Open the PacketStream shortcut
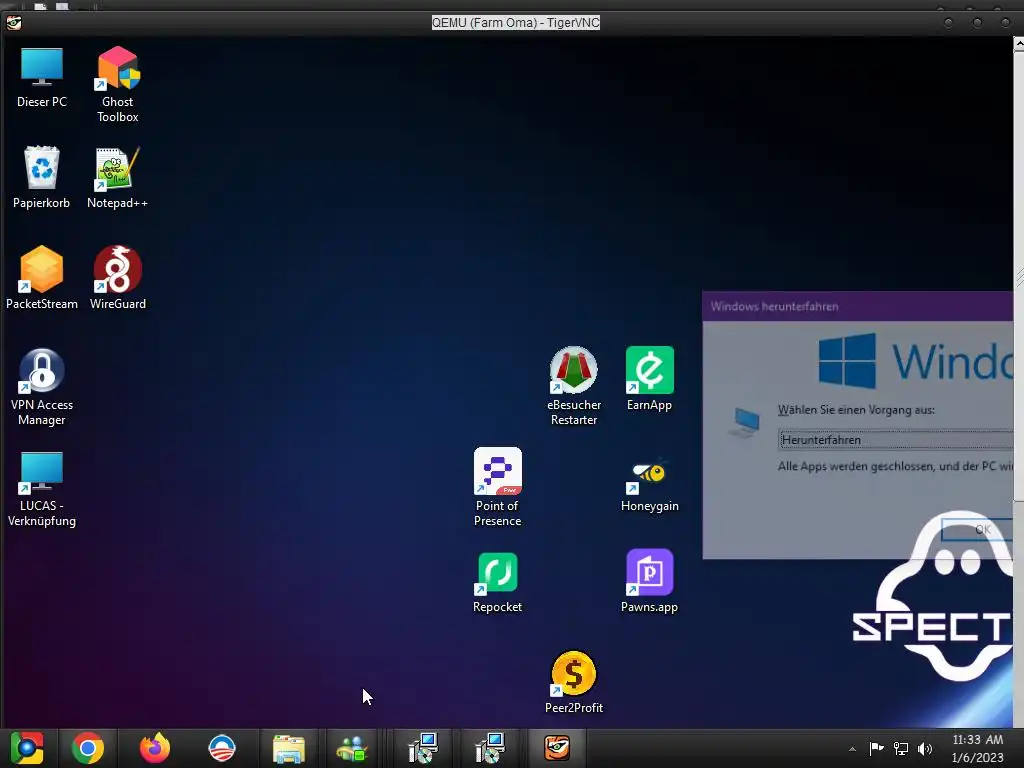 42,278
